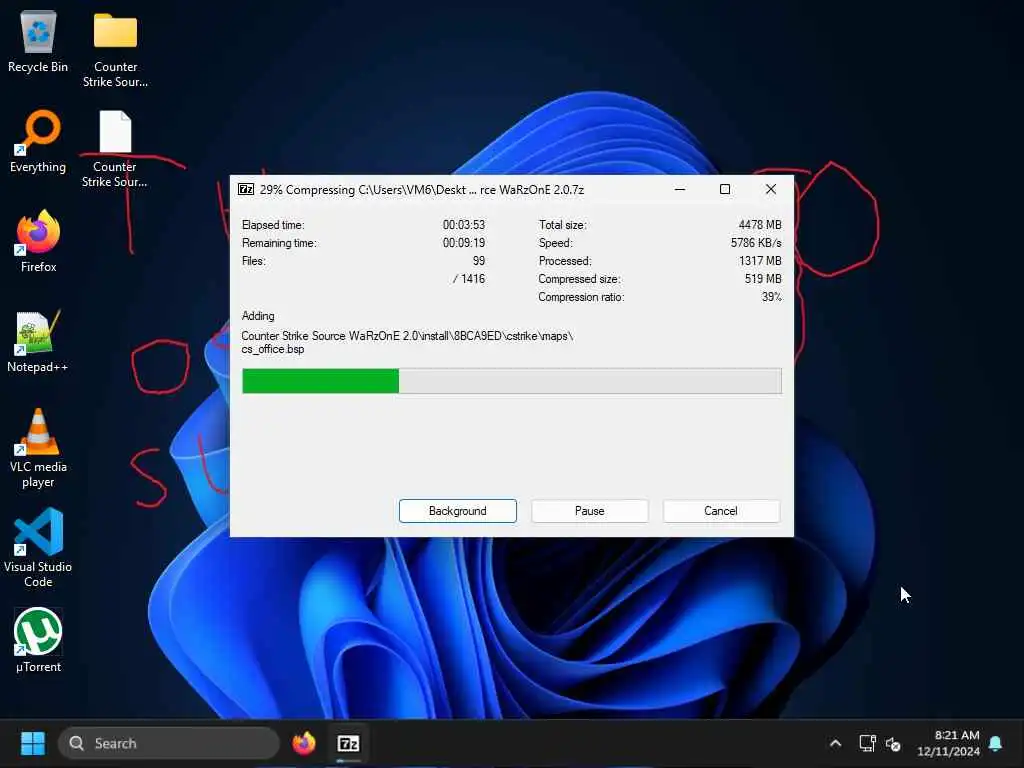Click the speed value 5786 KB/s
Screen dimensions: 1024x768
756,243
